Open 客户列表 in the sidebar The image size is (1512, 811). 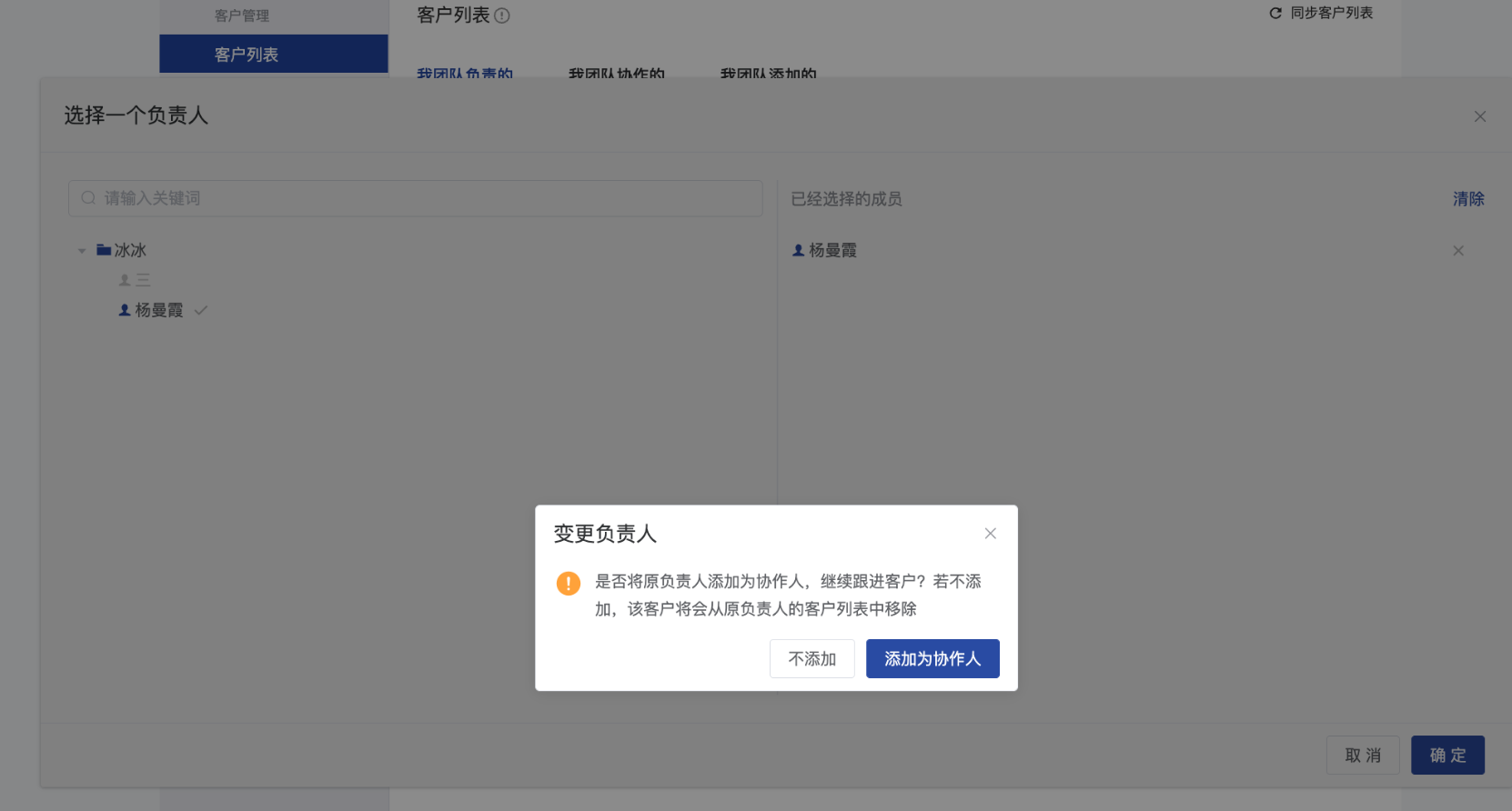coord(274,54)
